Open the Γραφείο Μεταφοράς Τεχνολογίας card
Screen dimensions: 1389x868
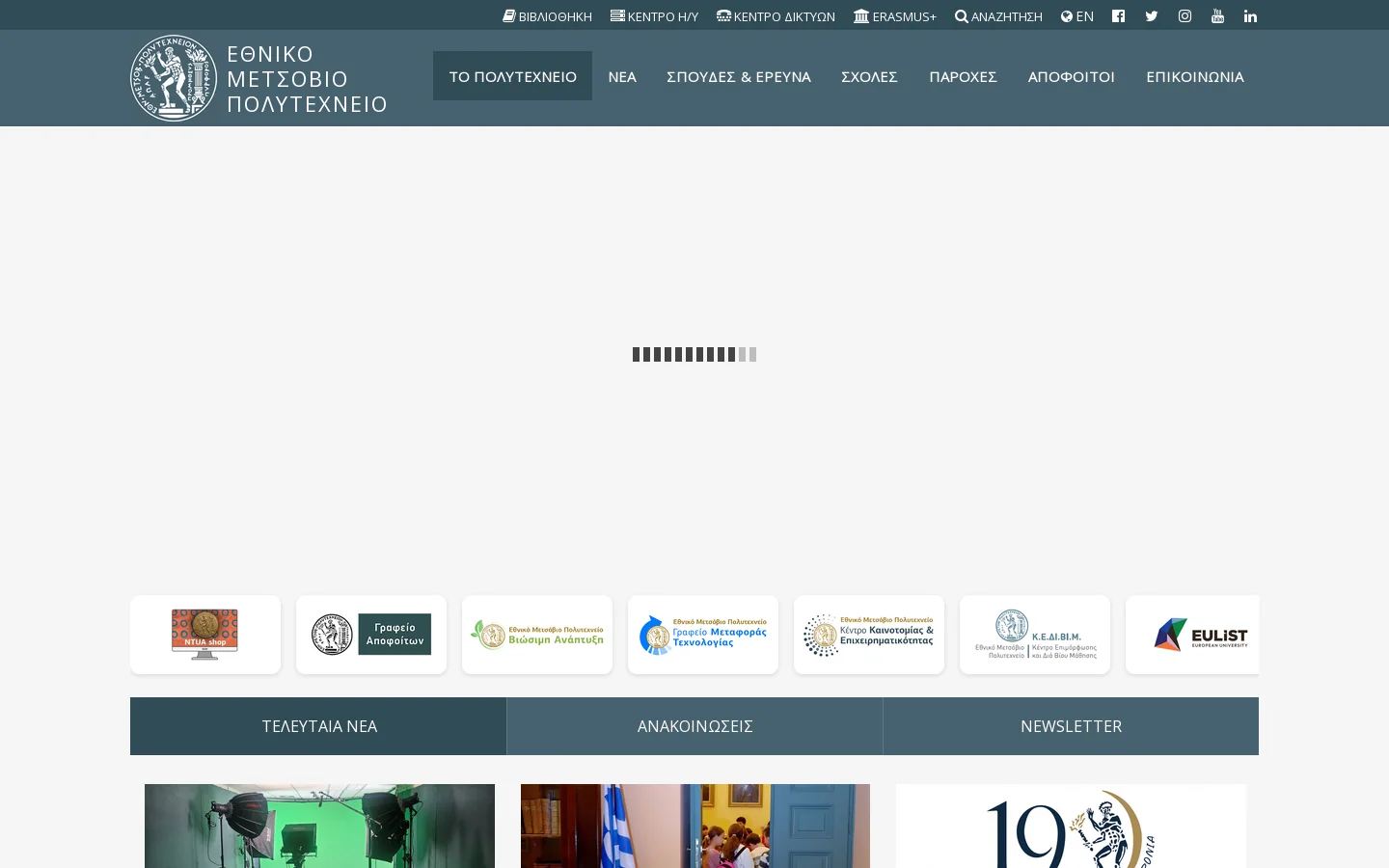coord(703,635)
